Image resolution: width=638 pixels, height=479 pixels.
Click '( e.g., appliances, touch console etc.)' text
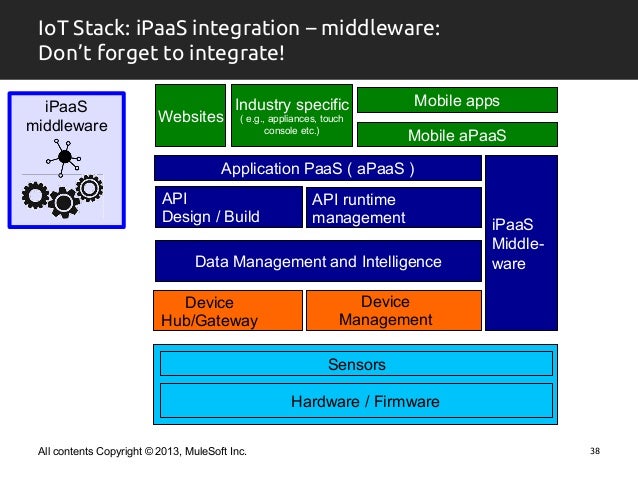pos(292,125)
